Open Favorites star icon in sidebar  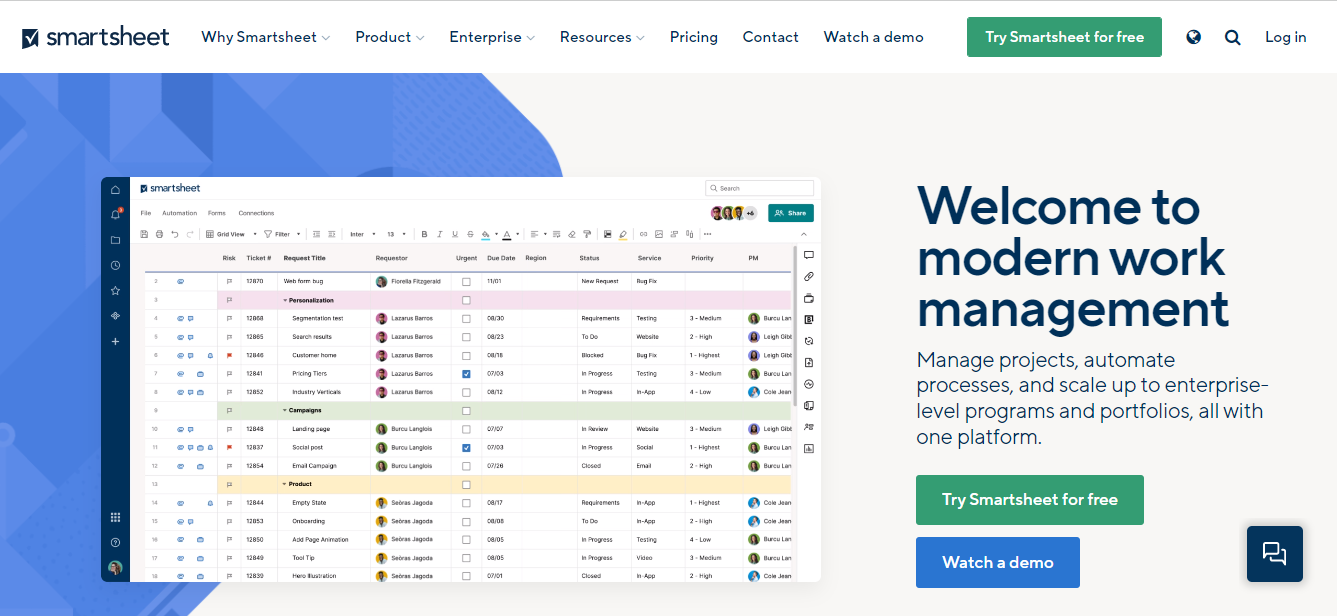pos(115,290)
